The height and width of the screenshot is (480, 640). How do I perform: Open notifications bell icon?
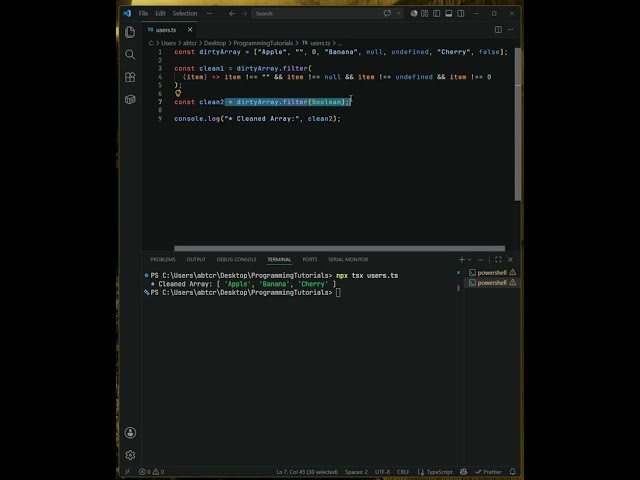click(513, 471)
